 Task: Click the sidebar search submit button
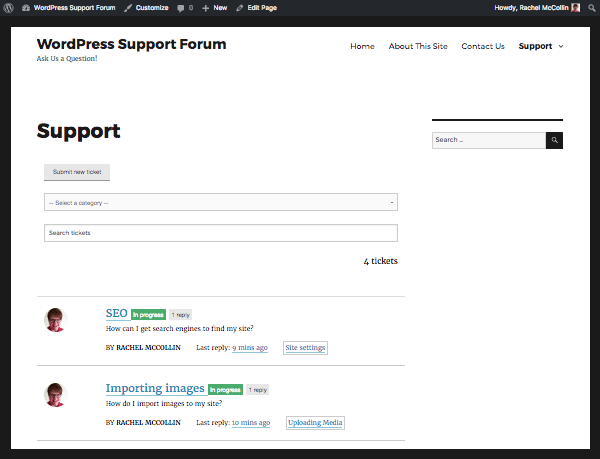tap(554, 140)
